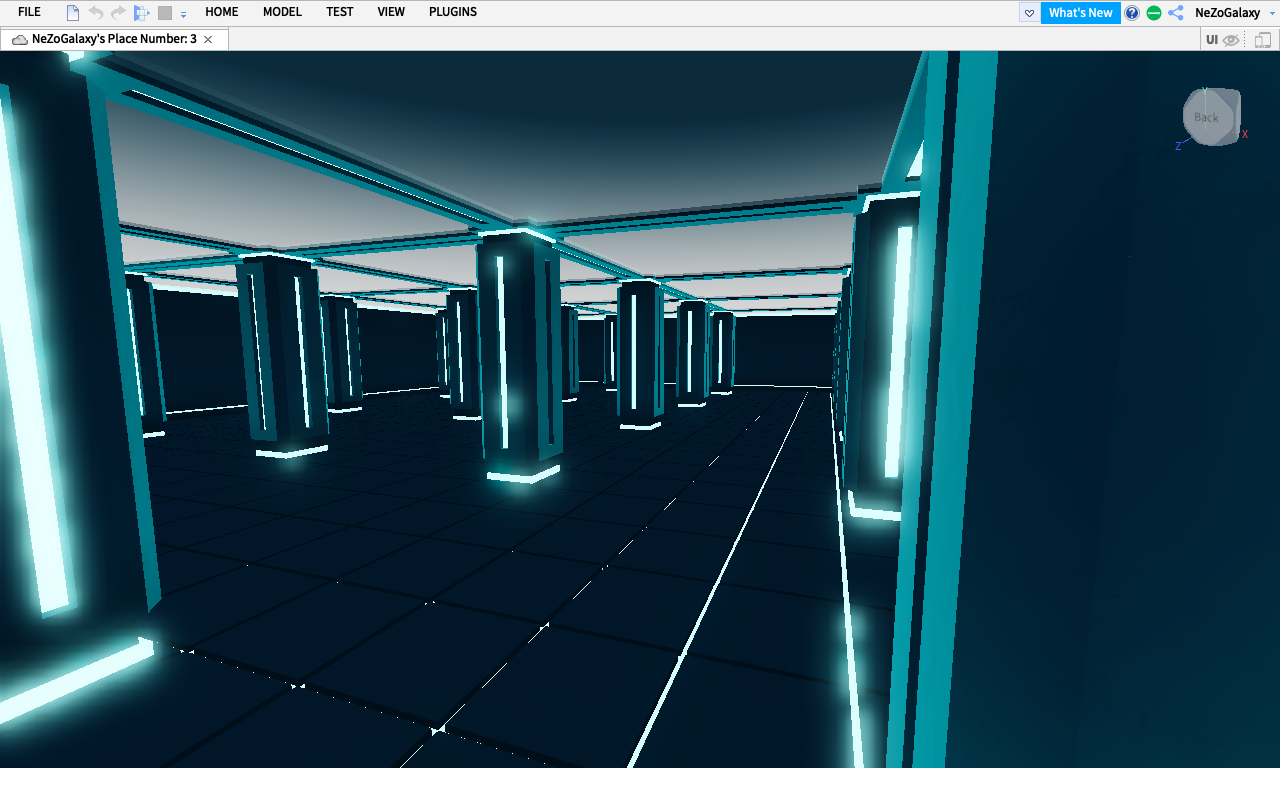This screenshot has height=800, width=1280.
Task: Open the FILE menu
Action: coord(28,12)
